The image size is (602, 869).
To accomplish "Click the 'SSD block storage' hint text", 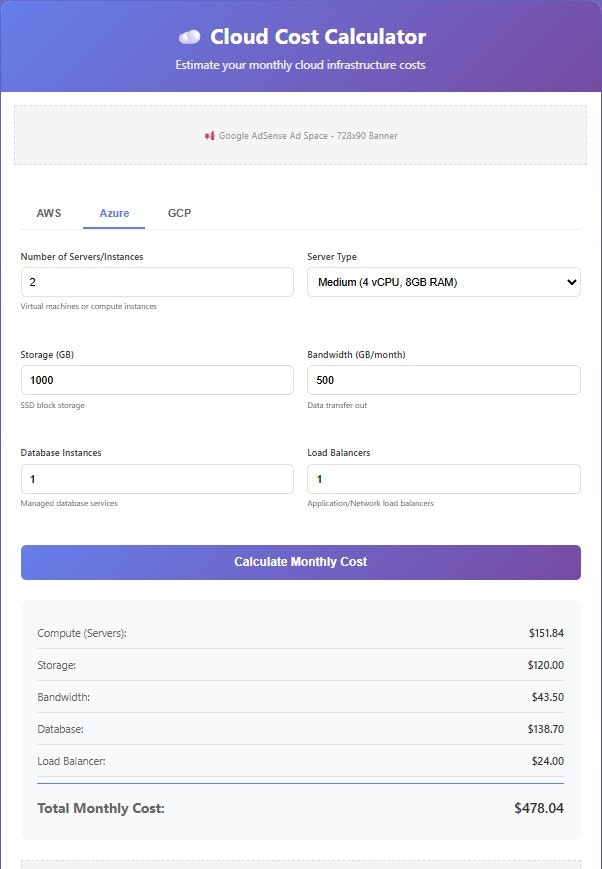I will (53, 405).
